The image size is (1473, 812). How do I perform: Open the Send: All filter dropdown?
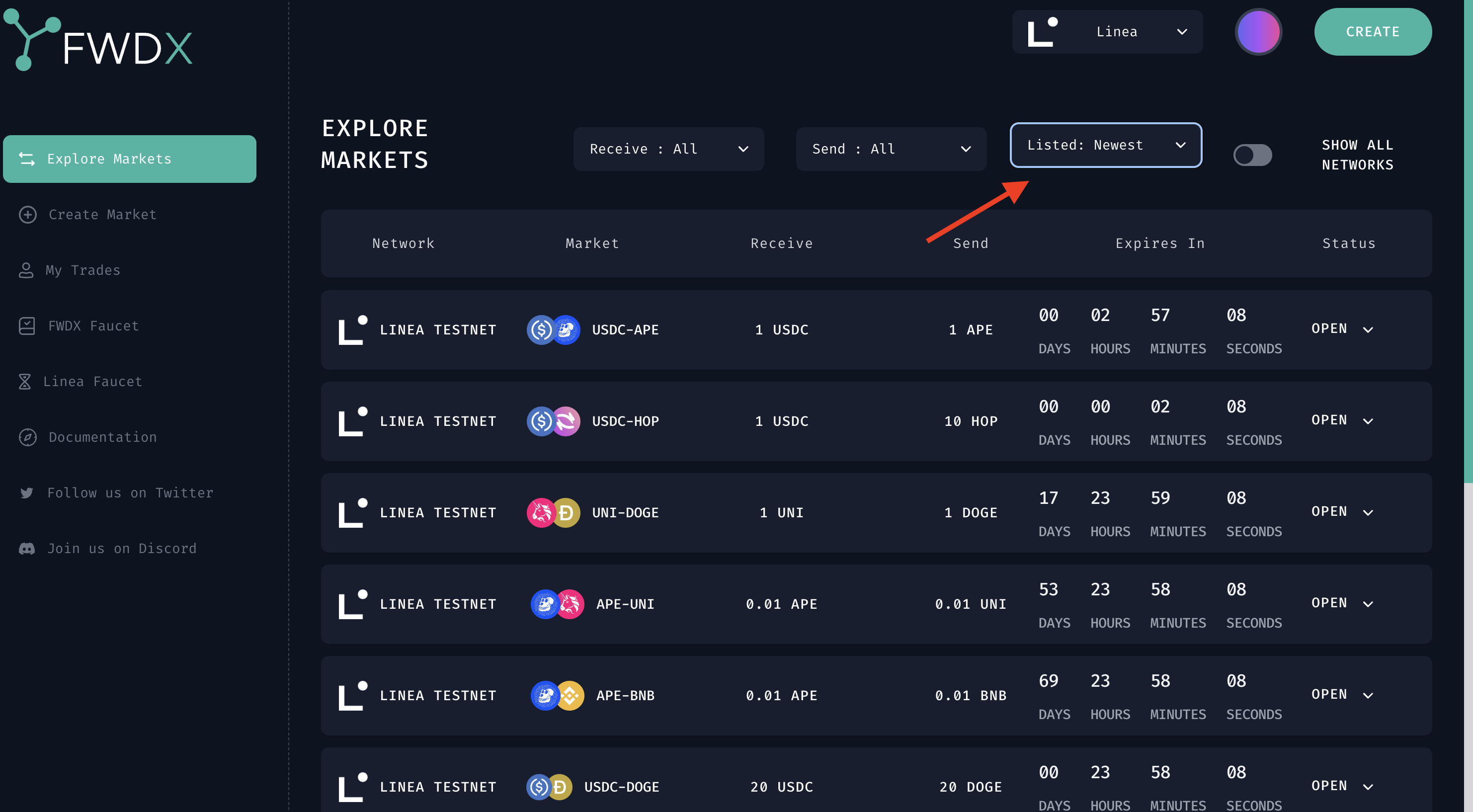(x=891, y=149)
